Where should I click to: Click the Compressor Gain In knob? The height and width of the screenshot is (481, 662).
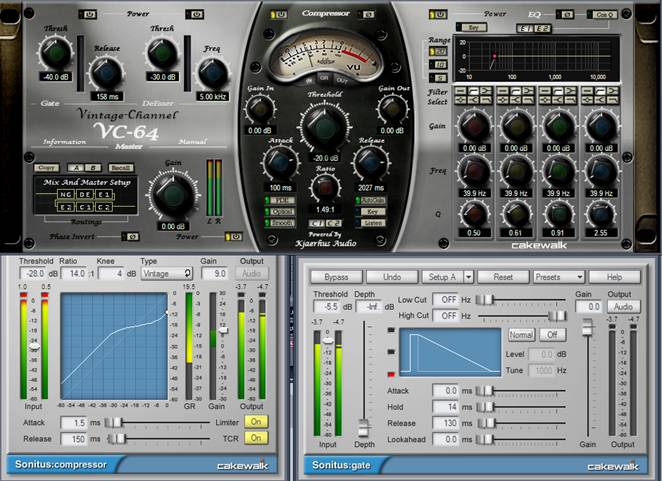(259, 108)
